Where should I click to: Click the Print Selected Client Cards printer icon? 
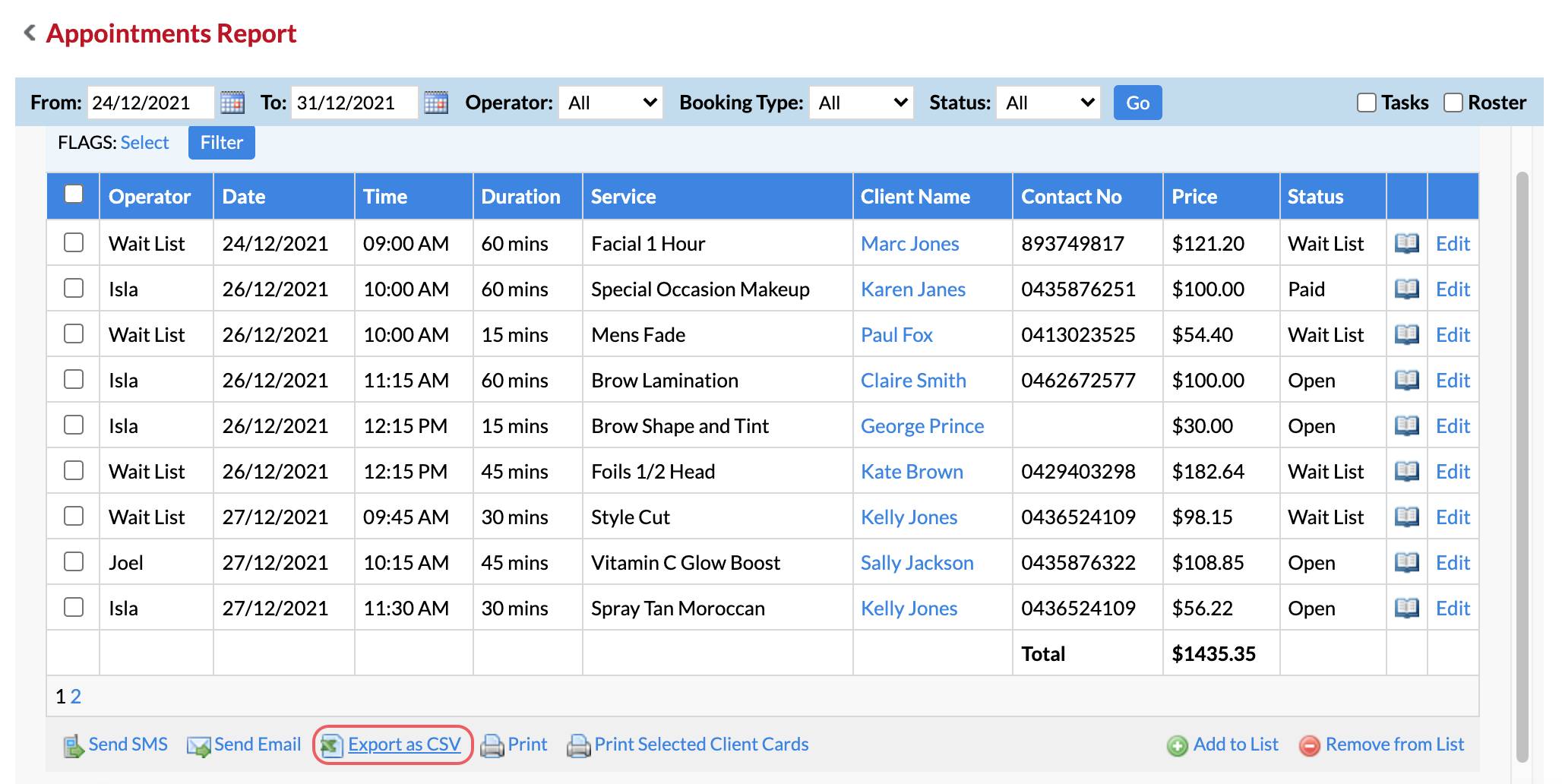[579, 746]
